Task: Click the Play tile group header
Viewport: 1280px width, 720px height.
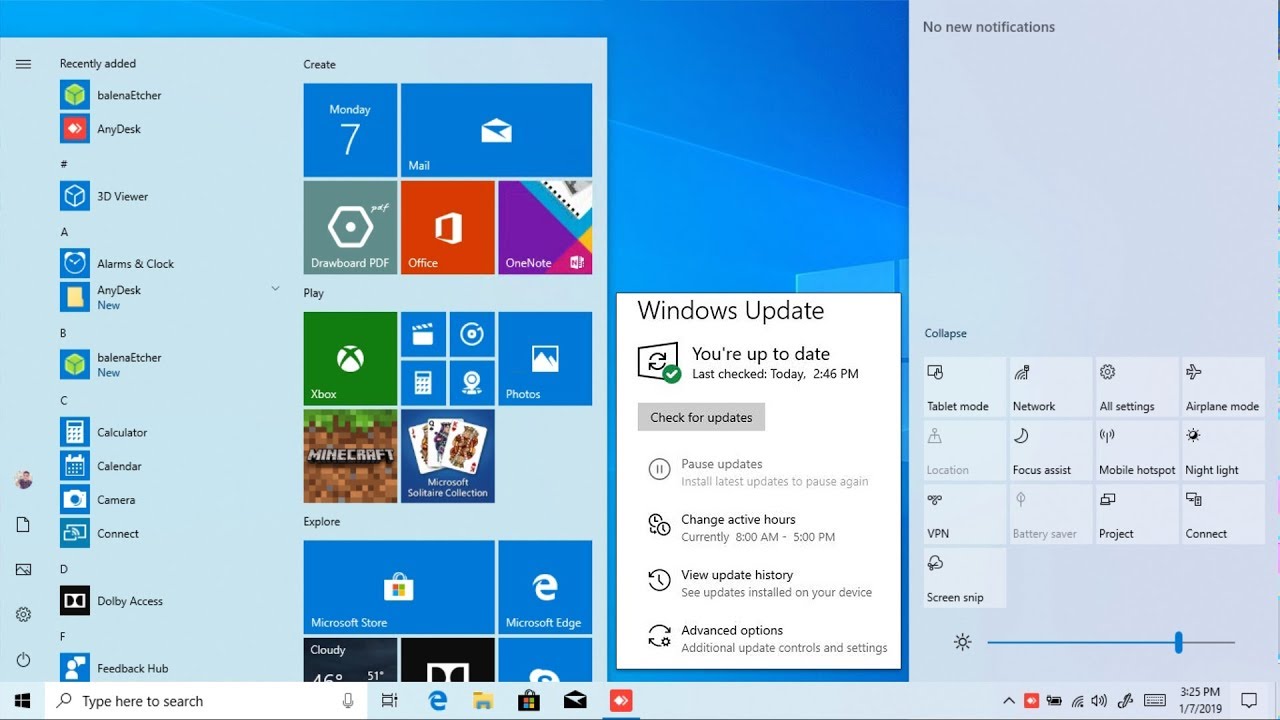Action: click(314, 293)
